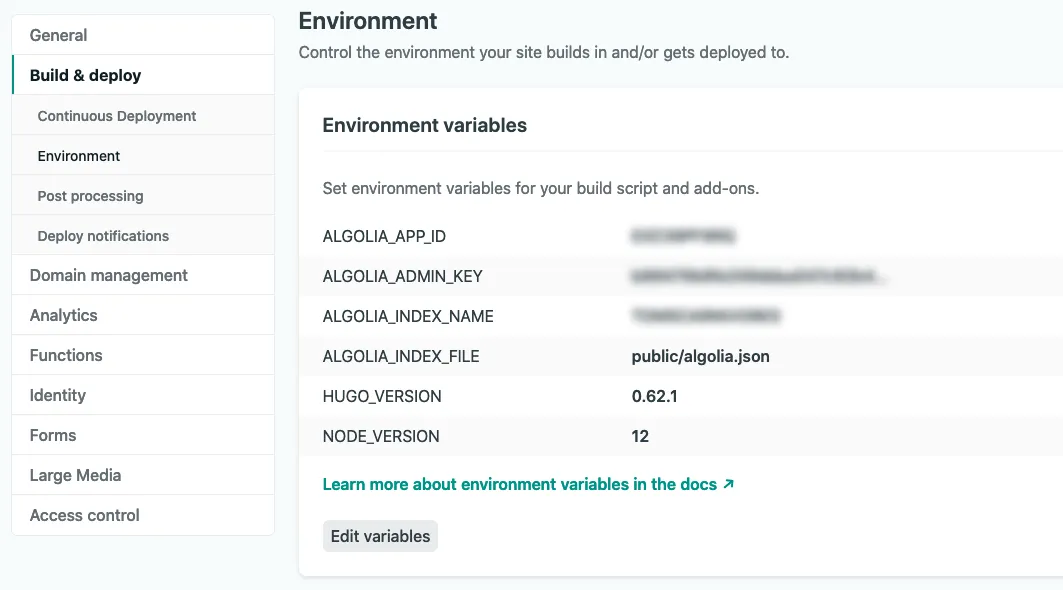Open Access control settings
This screenshot has width=1063, height=590.
point(84,514)
